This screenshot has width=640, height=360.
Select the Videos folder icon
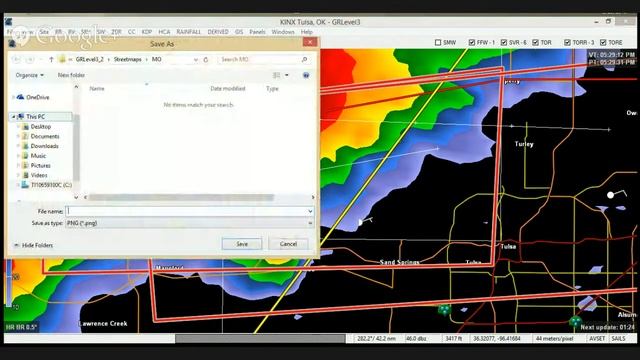coord(26,176)
